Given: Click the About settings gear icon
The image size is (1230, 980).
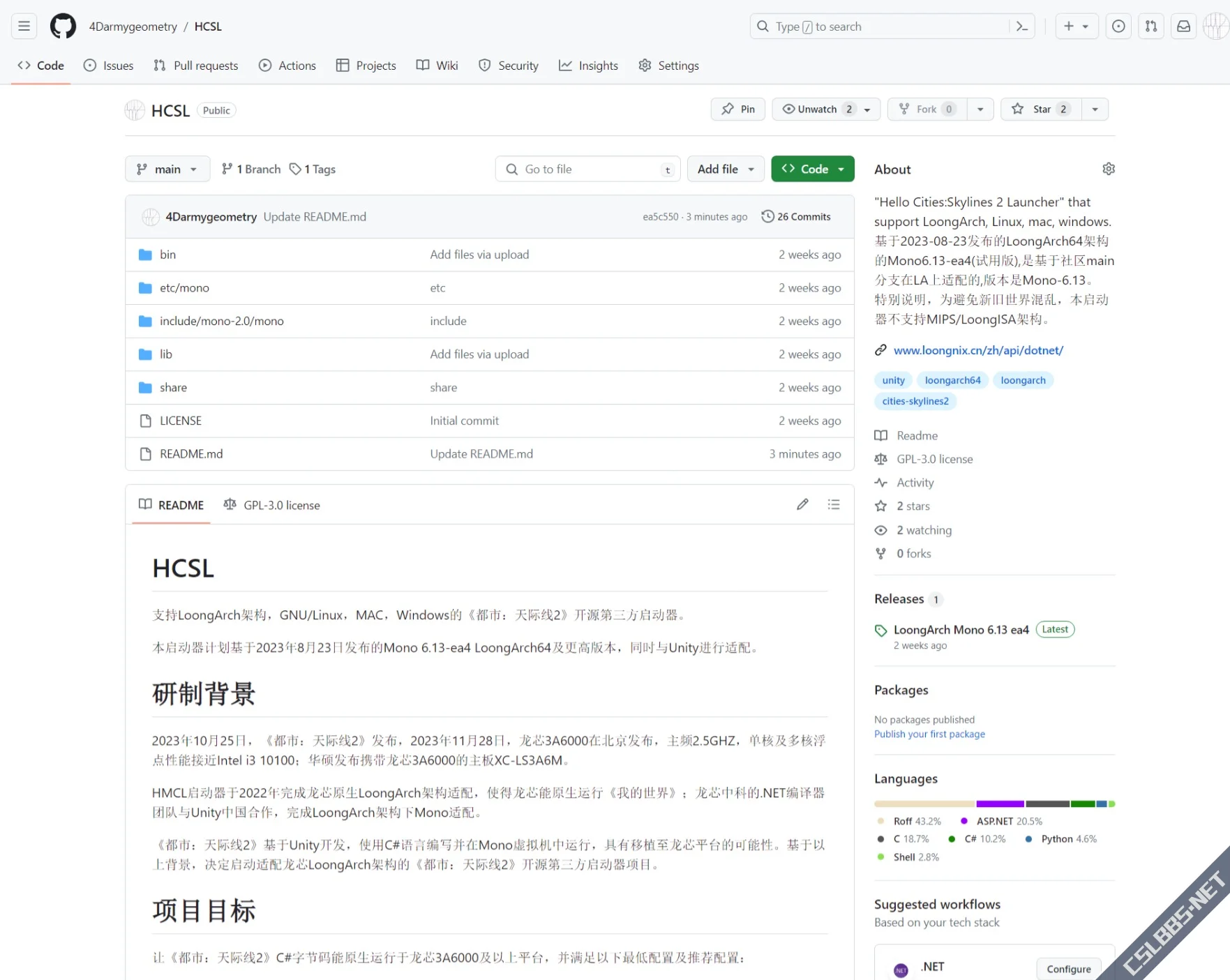Looking at the screenshot, I should coord(1108,169).
